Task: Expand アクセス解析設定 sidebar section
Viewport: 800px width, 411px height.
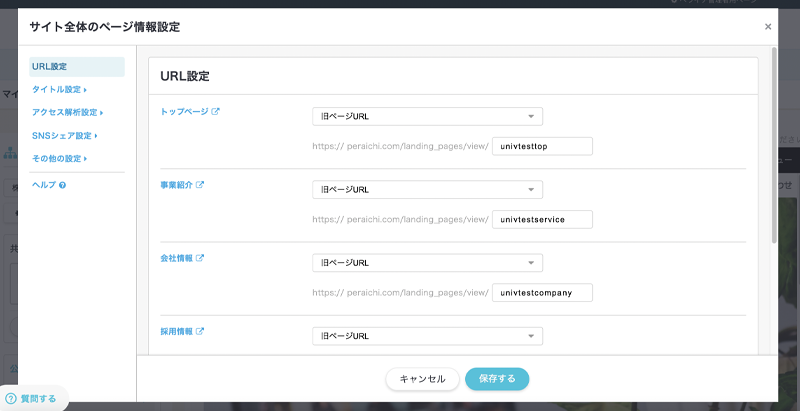Action: coord(68,113)
